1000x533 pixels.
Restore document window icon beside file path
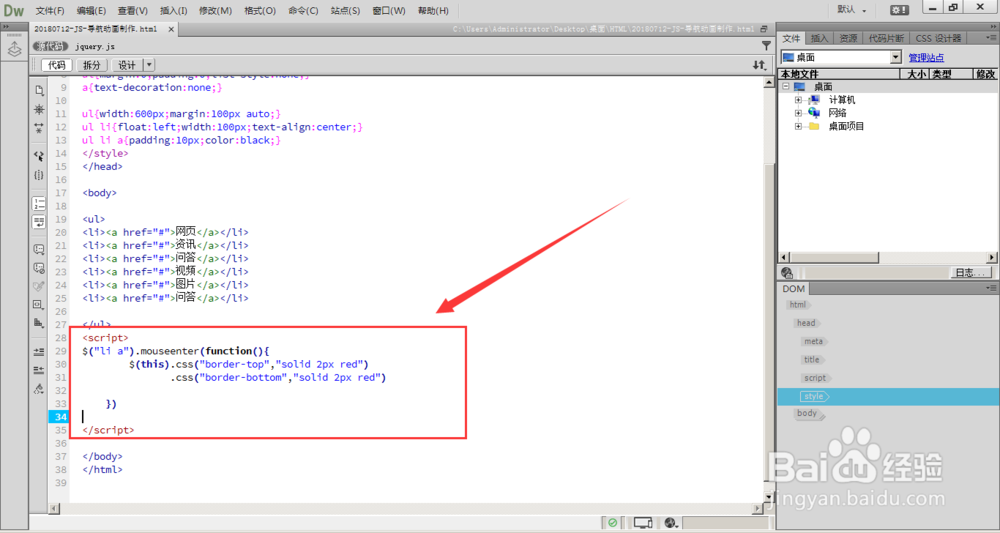coord(764,29)
